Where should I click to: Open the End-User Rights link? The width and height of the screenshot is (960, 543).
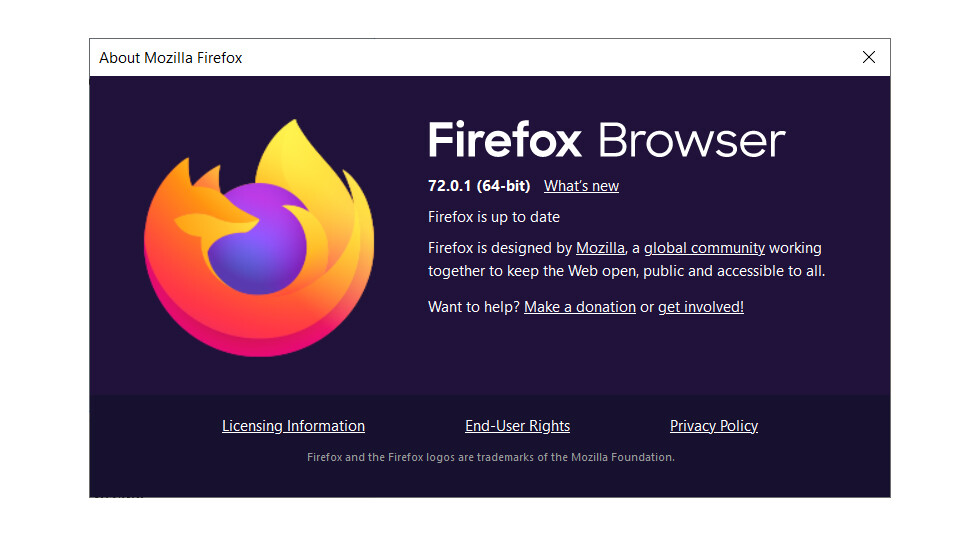click(517, 426)
